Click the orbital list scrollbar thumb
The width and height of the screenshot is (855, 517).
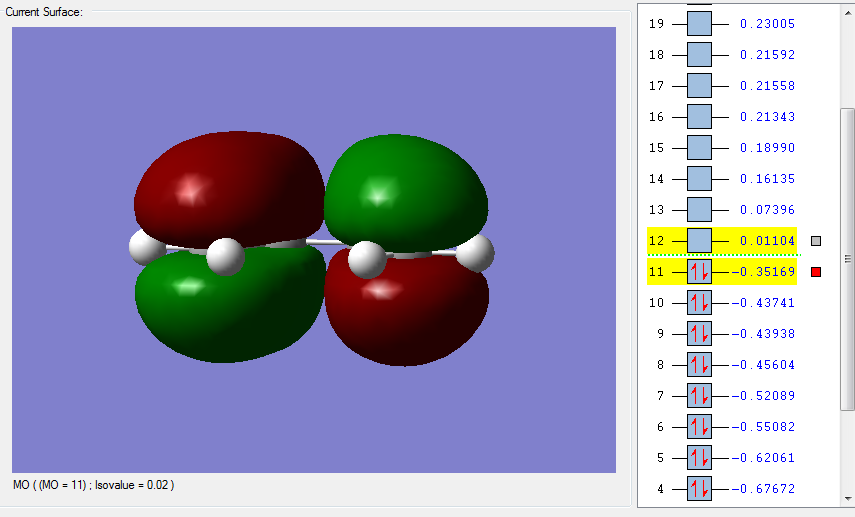click(847, 259)
